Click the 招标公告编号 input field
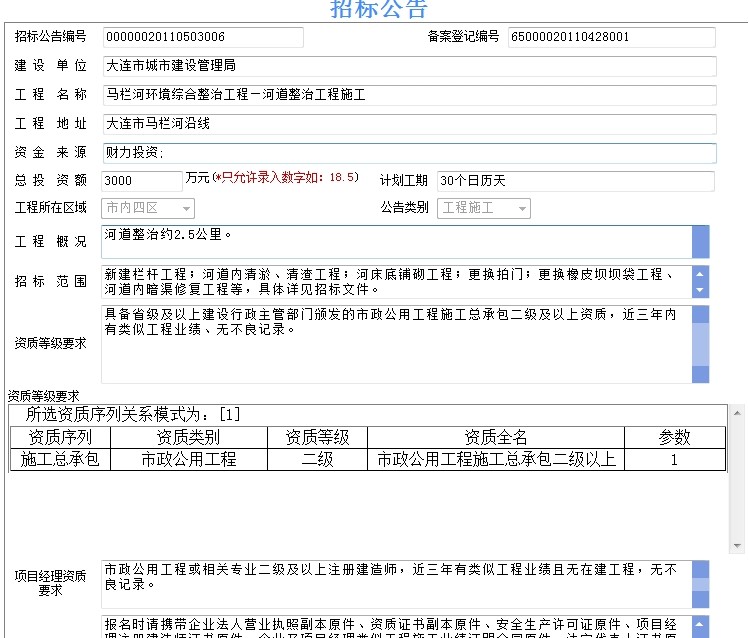 203,37
